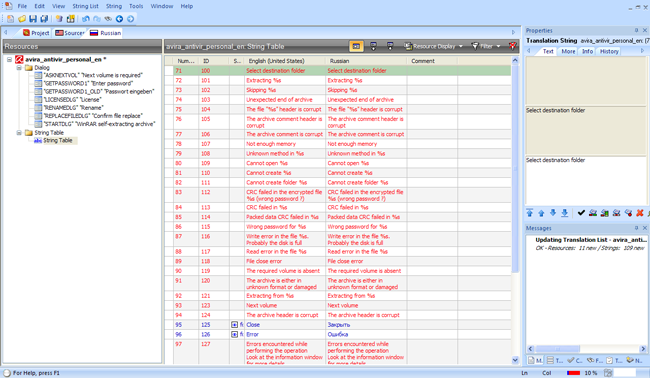Click the Undo toolbar icon

[86, 19]
